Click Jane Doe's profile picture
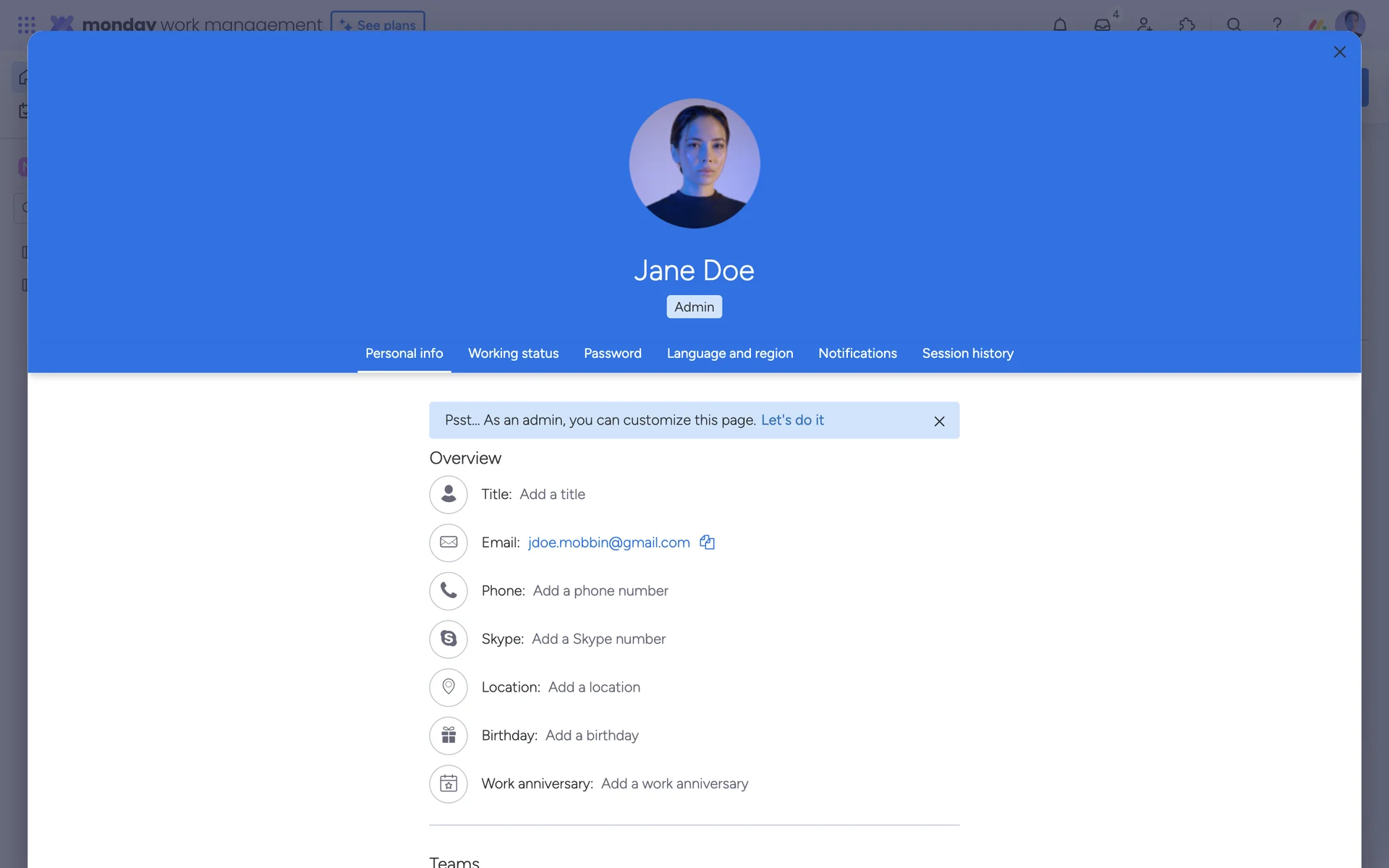 click(694, 163)
